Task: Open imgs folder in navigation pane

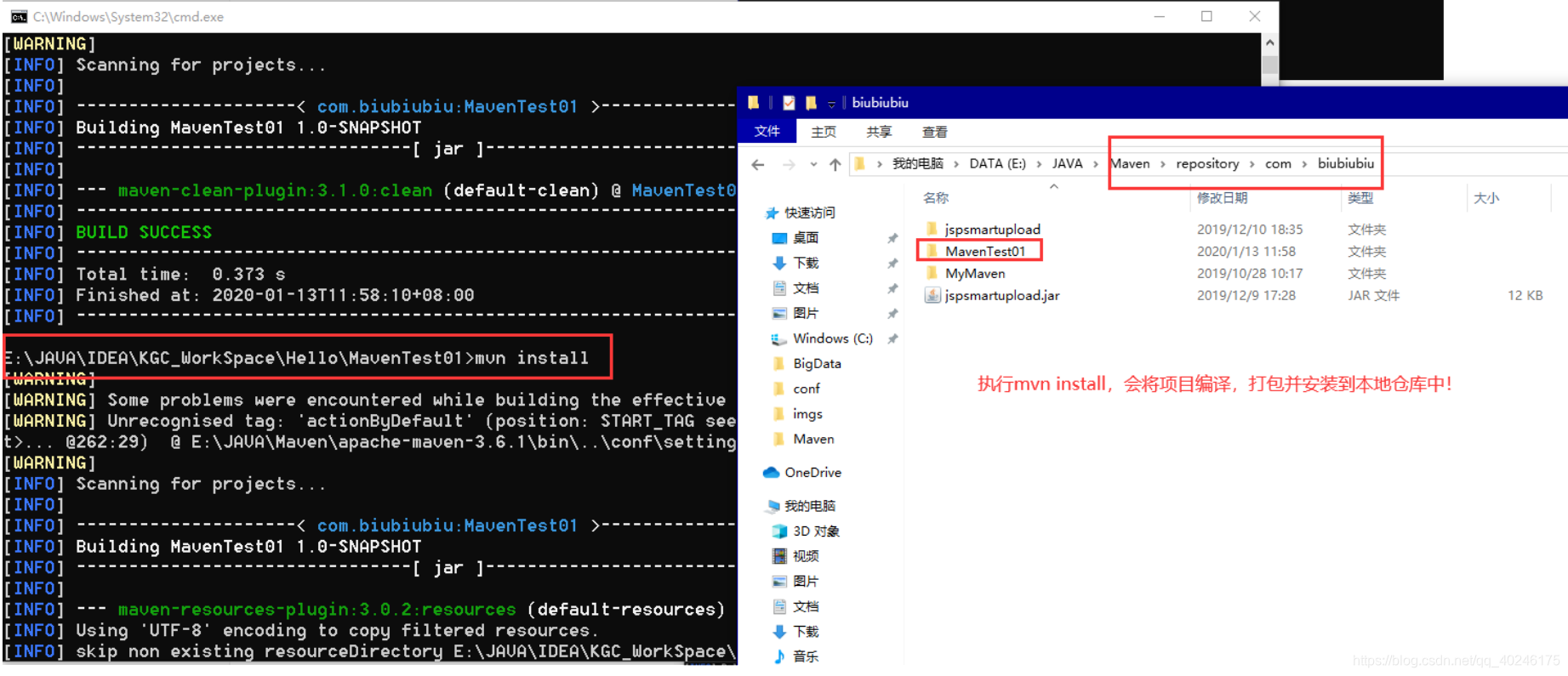Action: (807, 414)
